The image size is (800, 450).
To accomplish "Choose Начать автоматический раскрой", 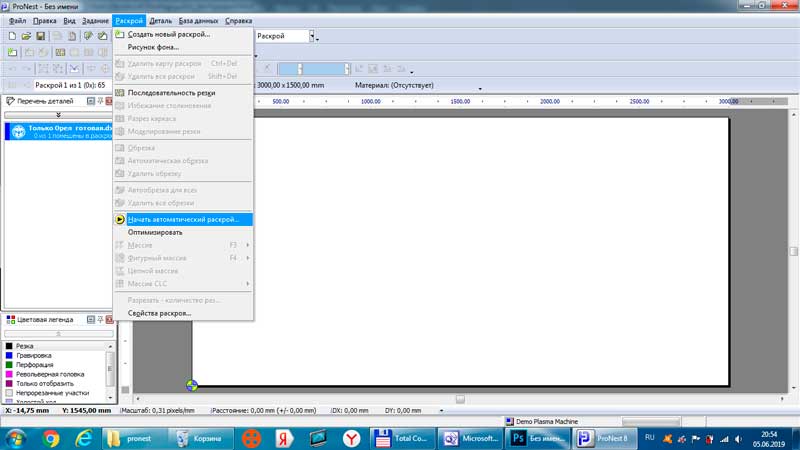I will click(183, 219).
